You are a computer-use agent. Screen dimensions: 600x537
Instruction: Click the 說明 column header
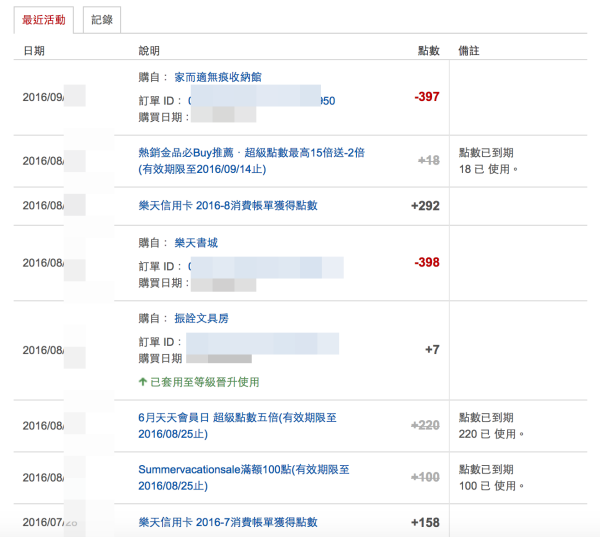[148, 50]
